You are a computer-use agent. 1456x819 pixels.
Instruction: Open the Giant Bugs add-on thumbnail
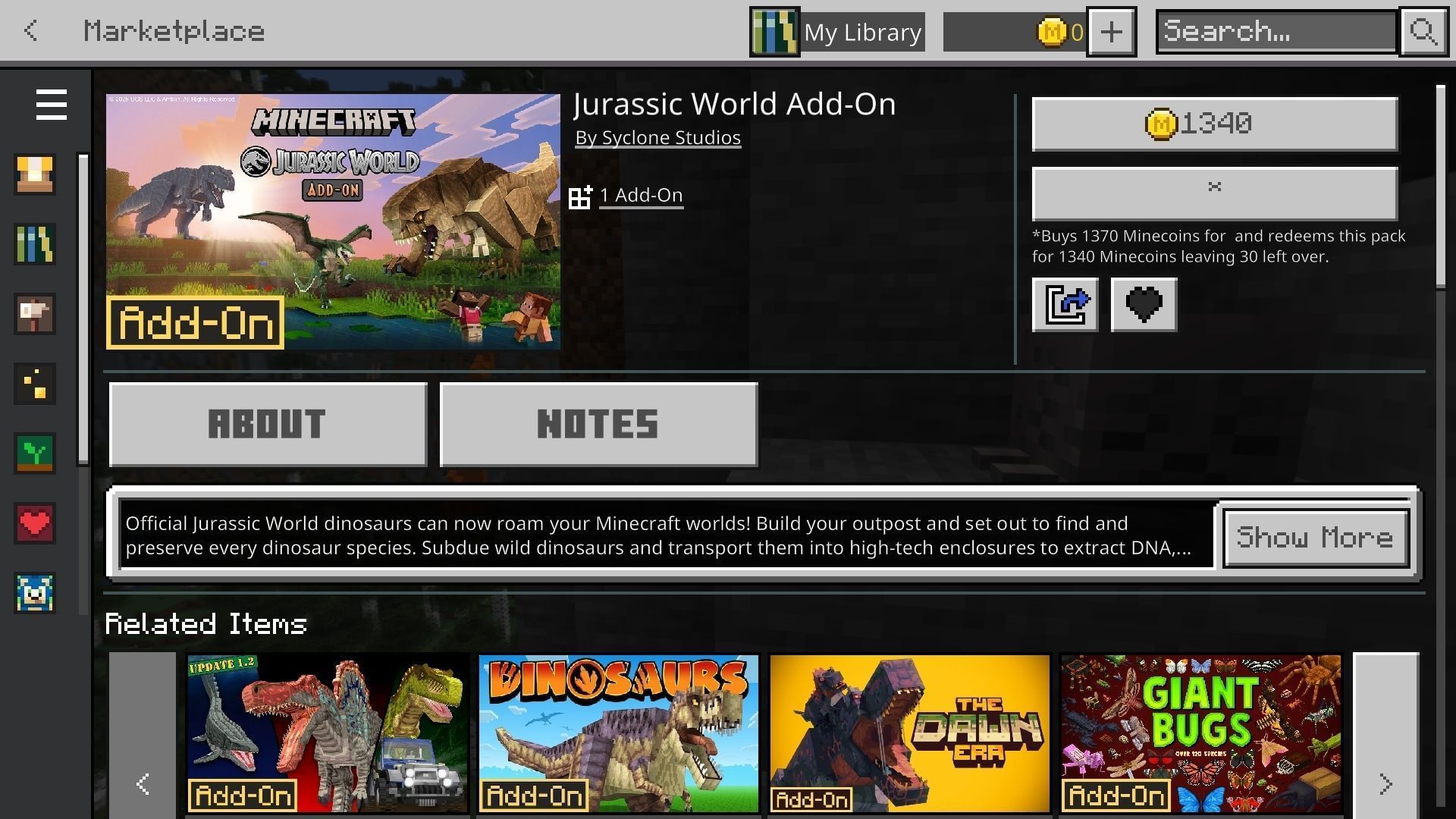click(1200, 733)
